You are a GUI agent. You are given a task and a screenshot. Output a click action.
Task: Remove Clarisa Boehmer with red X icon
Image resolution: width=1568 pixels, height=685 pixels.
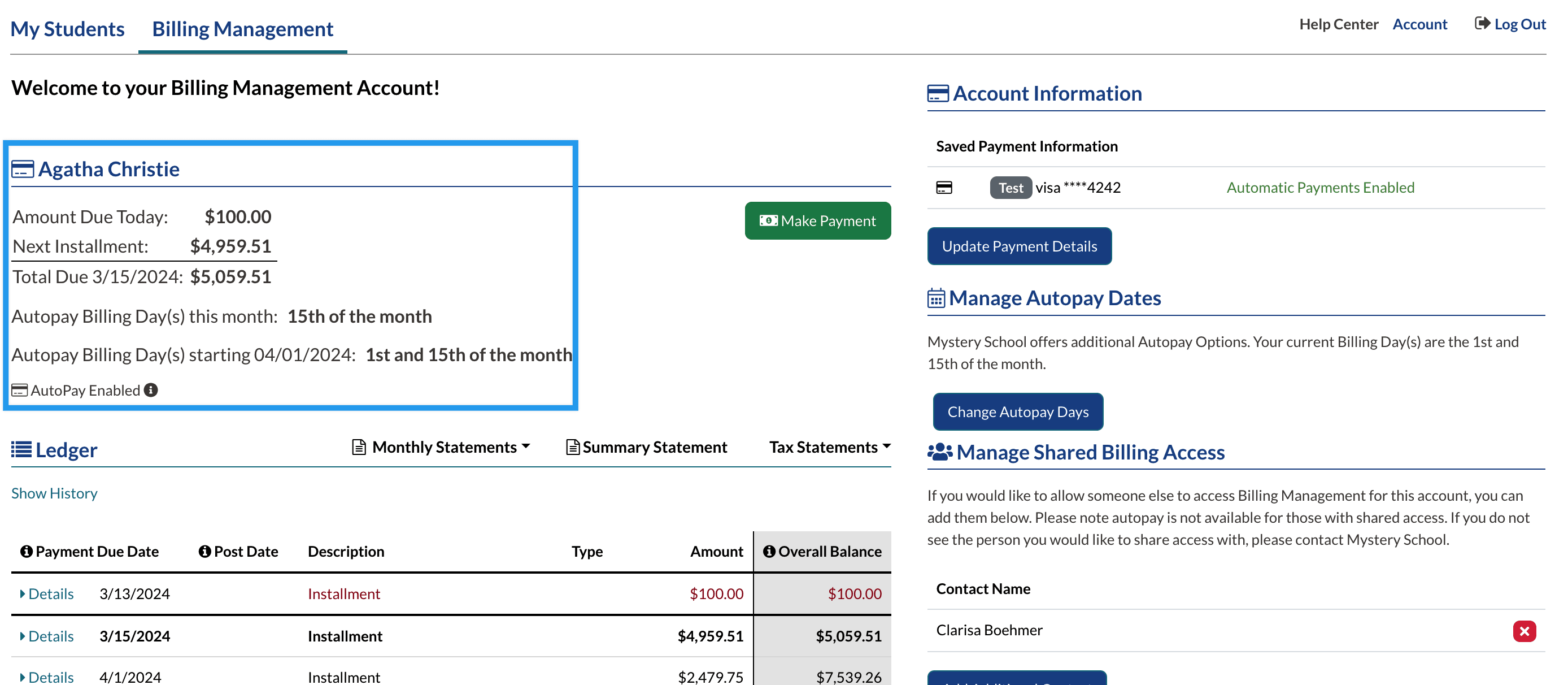pyautogui.click(x=1523, y=631)
